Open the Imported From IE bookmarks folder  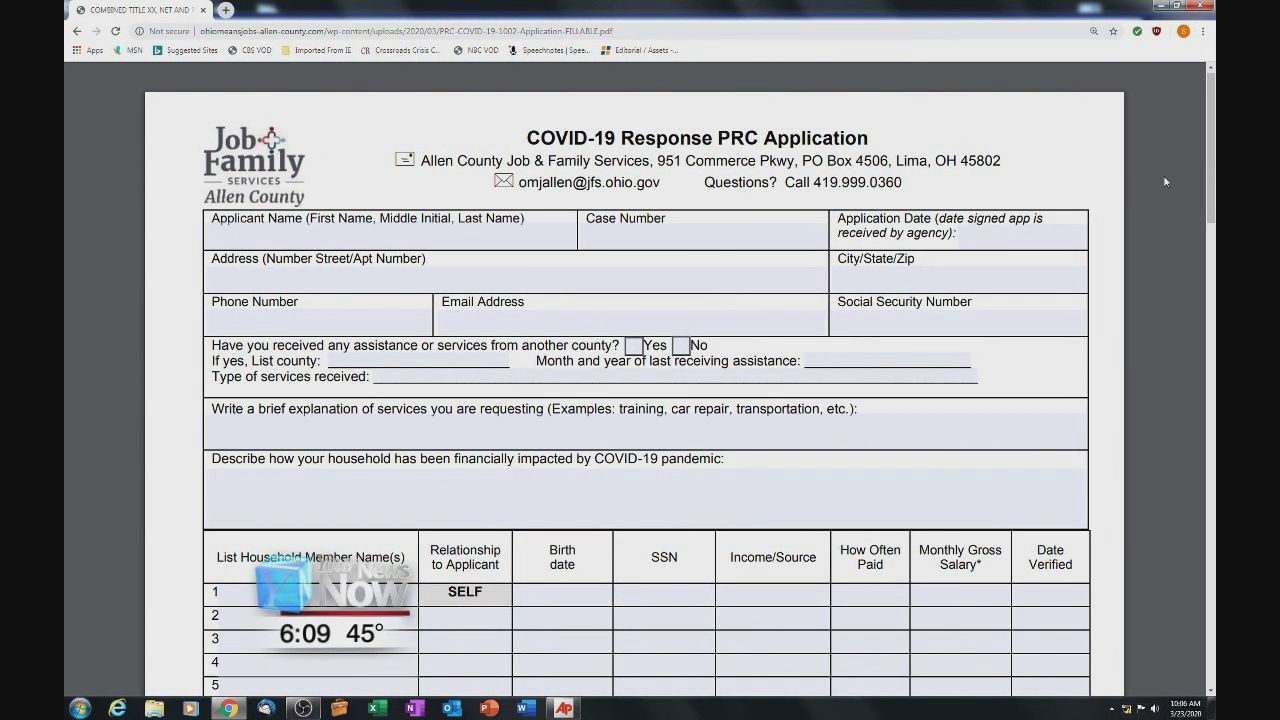[x=317, y=50]
